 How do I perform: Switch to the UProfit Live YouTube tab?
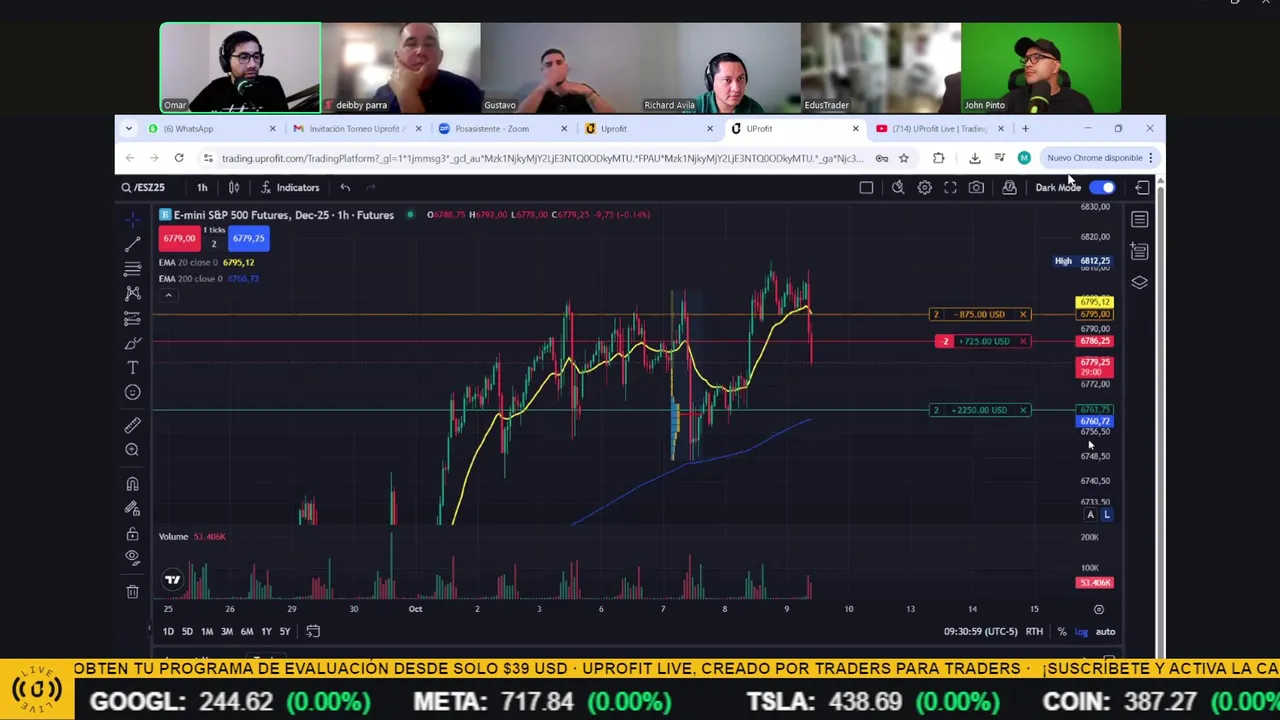tap(939, 128)
